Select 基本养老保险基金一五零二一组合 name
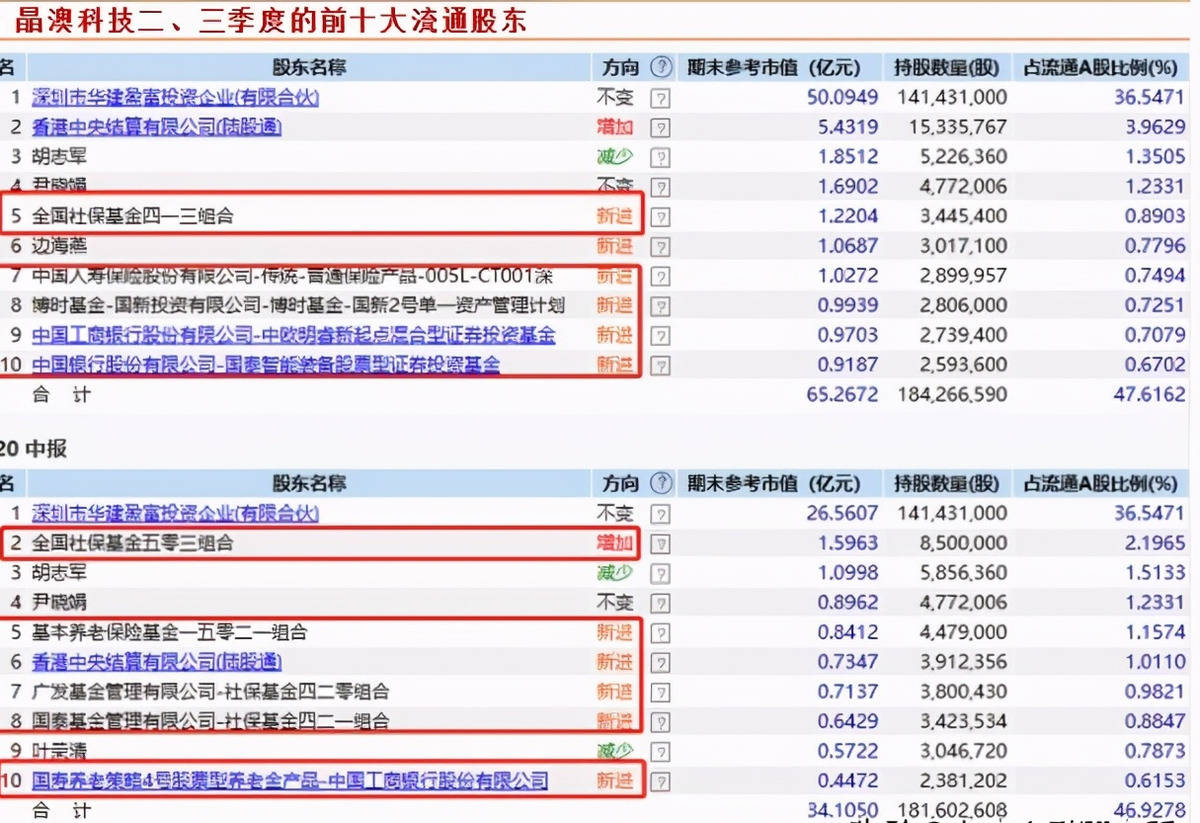The image size is (1200, 823). coord(170,632)
